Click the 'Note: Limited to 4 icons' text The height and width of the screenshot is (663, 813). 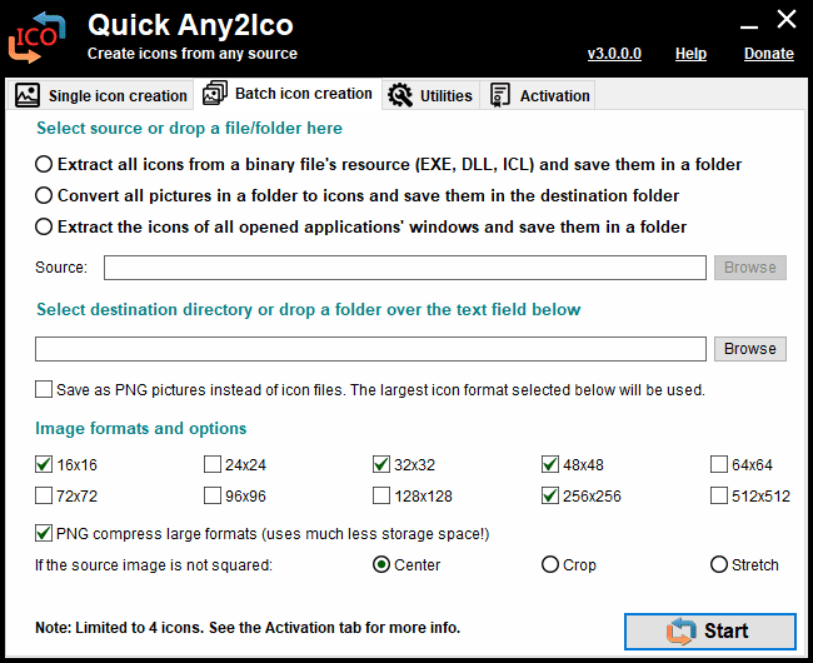247,627
